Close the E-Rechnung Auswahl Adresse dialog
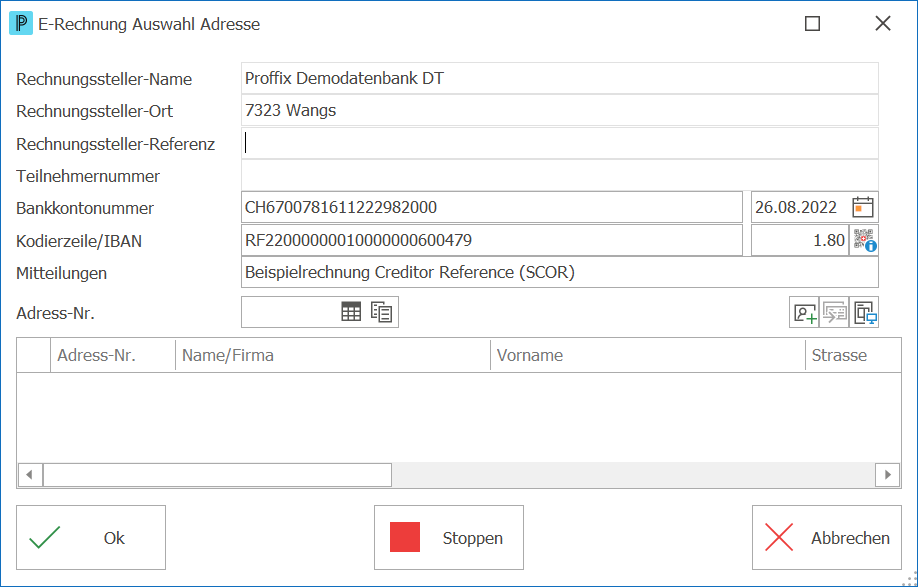The height and width of the screenshot is (587, 918). click(x=883, y=23)
